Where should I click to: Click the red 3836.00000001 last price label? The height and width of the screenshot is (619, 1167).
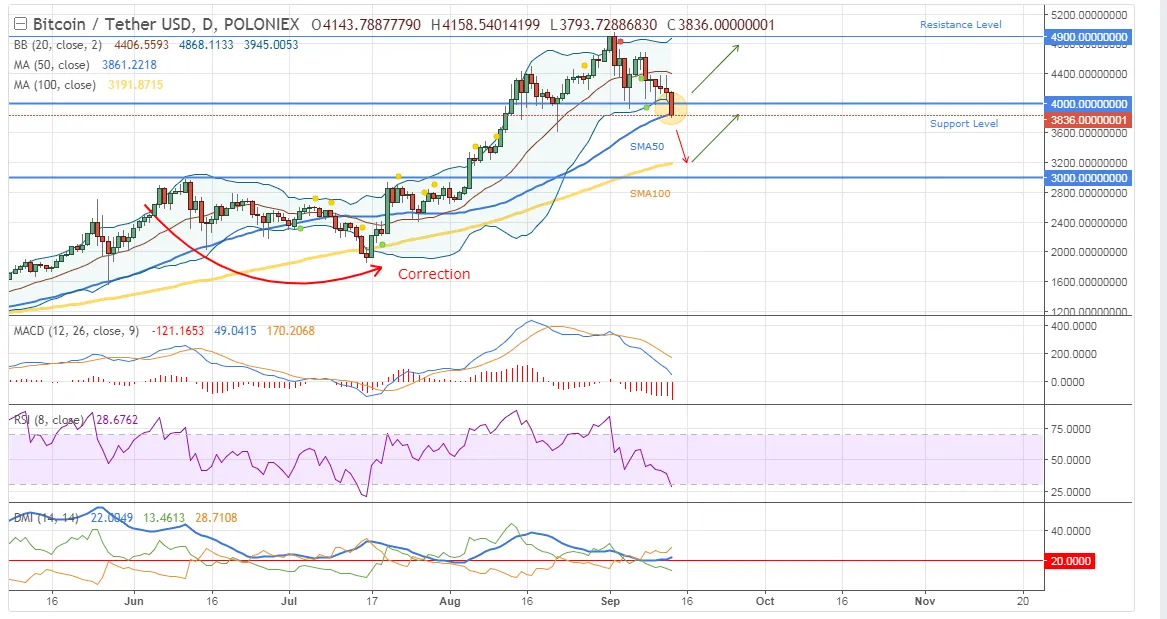1088,120
